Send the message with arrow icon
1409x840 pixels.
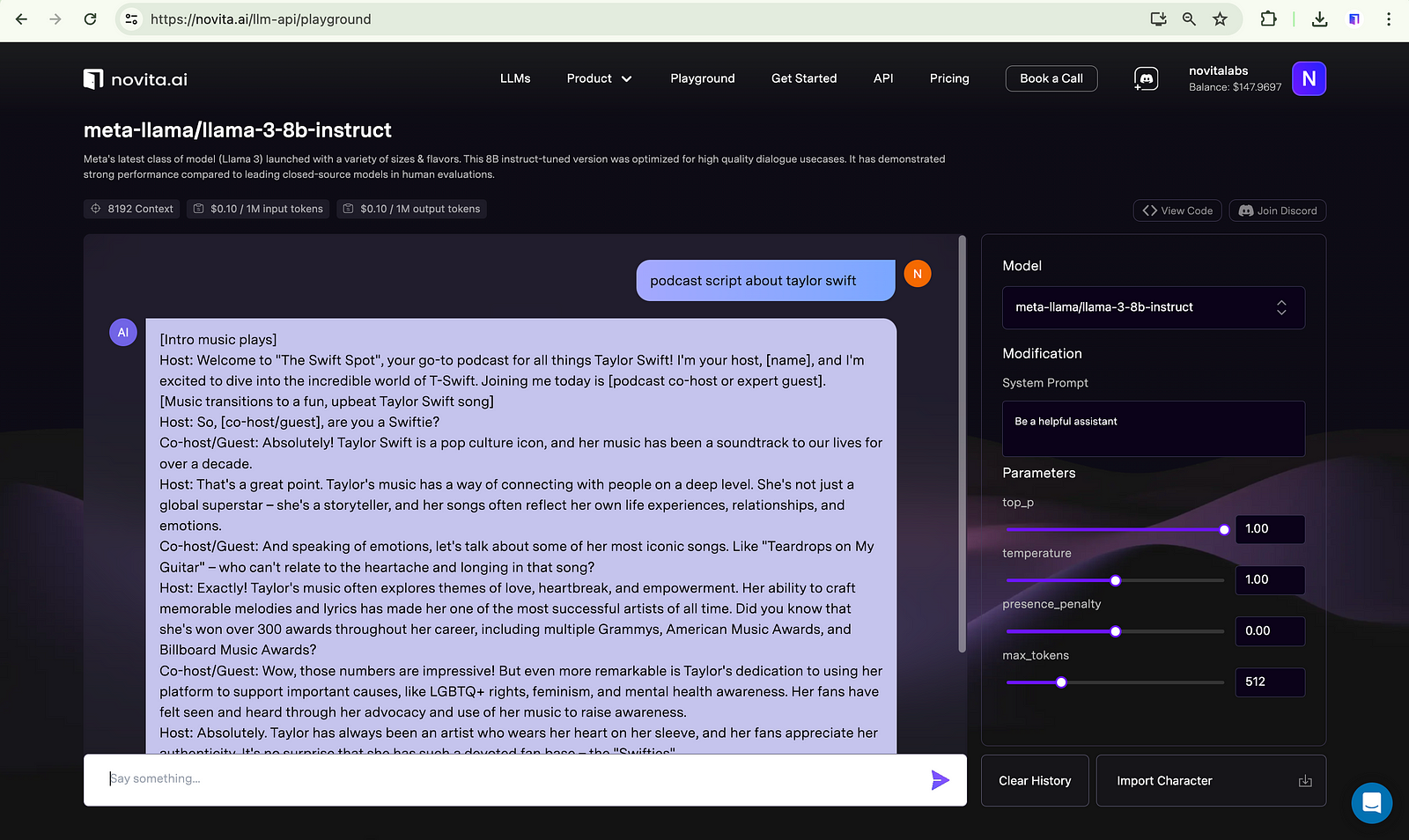pos(940,779)
